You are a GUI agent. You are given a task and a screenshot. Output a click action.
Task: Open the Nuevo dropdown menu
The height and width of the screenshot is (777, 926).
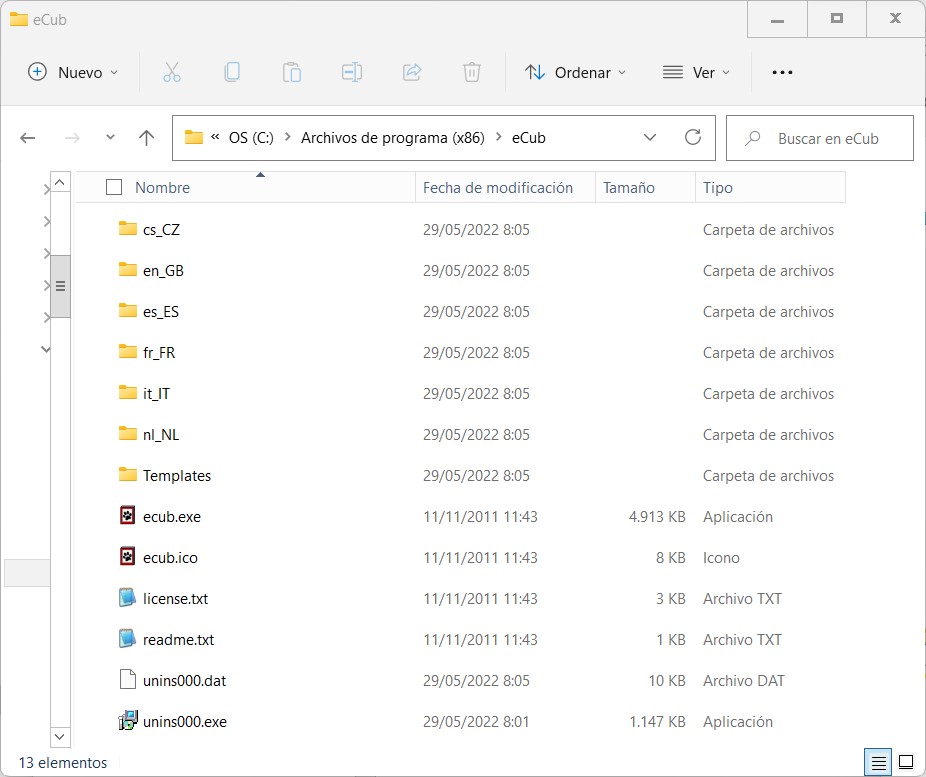(x=73, y=72)
